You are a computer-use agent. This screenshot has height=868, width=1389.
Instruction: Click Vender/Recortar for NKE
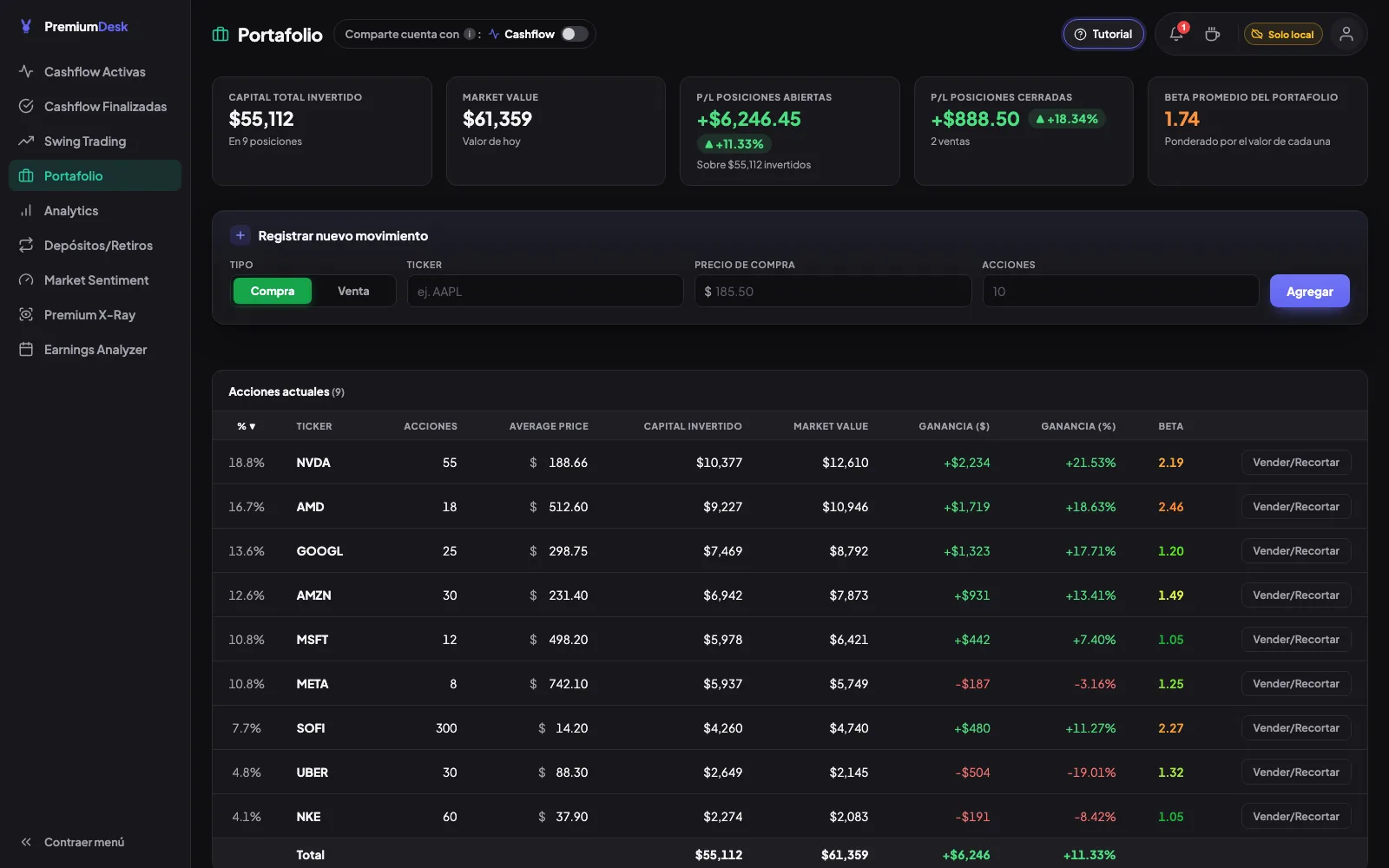1296,816
